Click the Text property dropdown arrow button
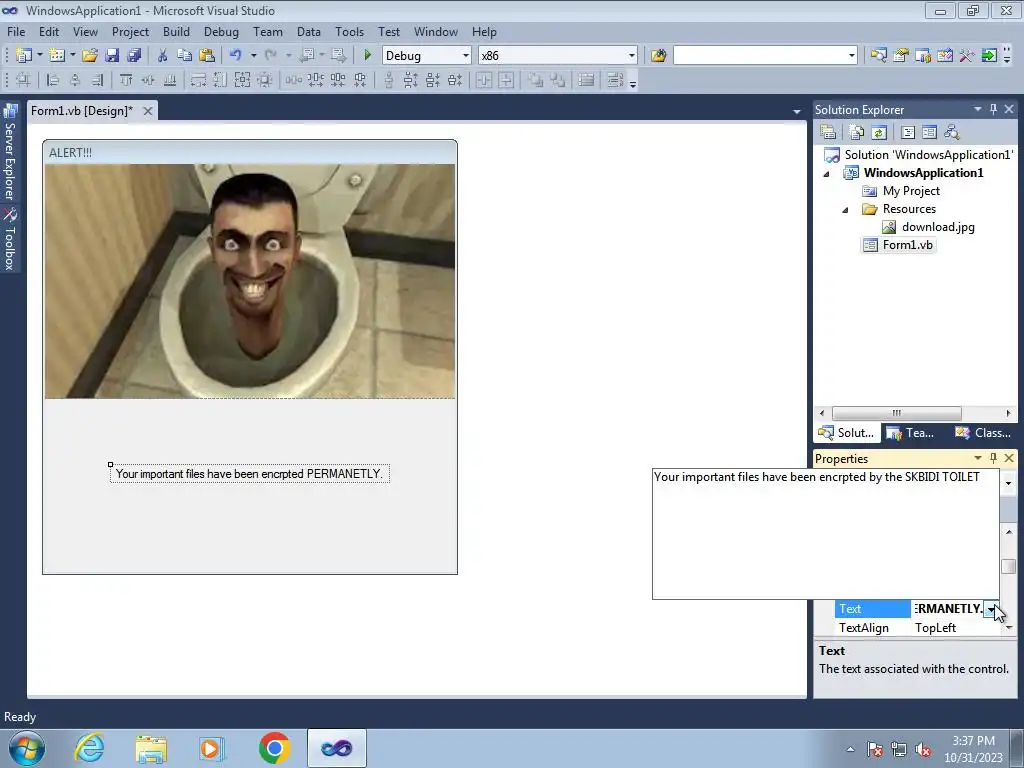Viewport: 1024px width, 768px height. 991,609
